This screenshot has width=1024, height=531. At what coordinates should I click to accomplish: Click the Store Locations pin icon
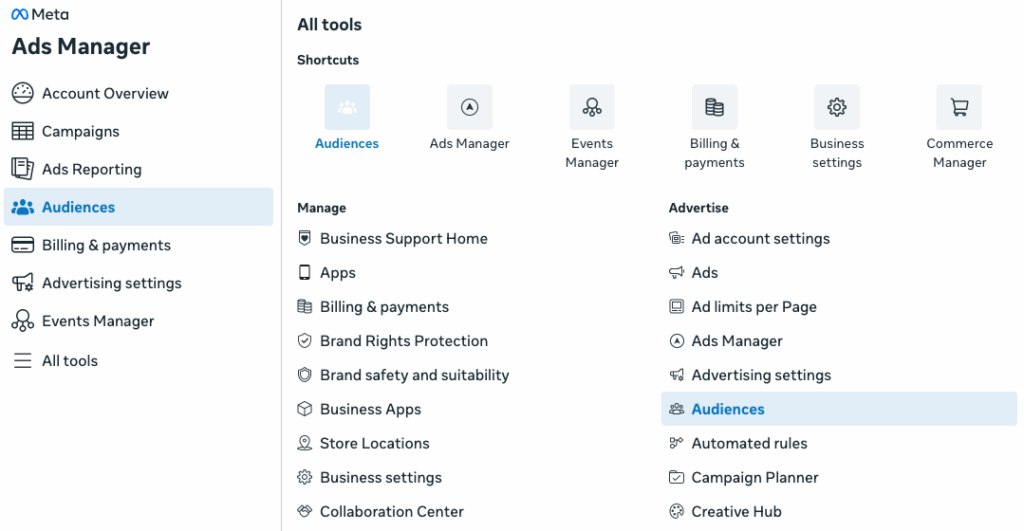(304, 443)
